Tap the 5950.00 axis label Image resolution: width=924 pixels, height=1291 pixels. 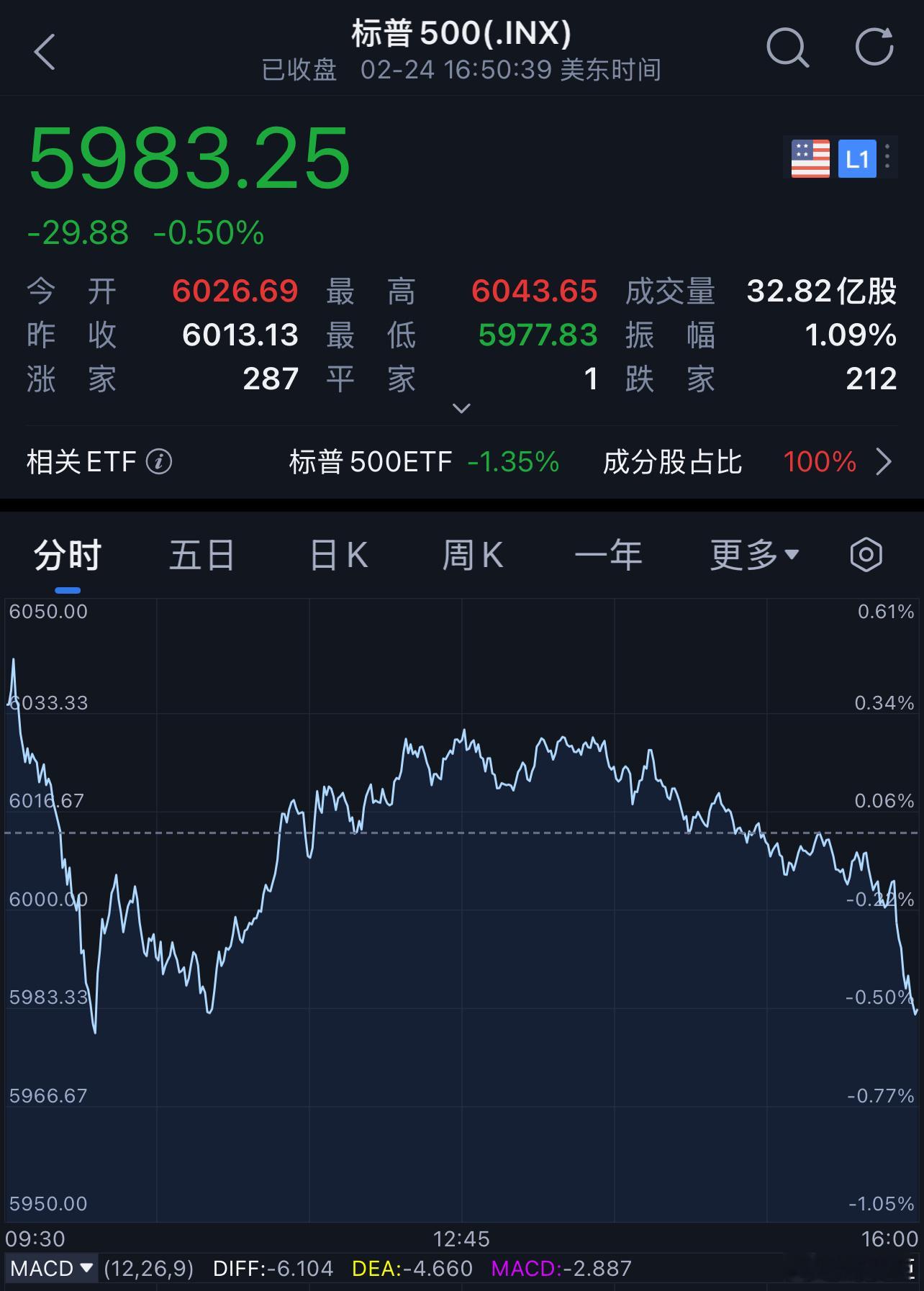point(48,1203)
